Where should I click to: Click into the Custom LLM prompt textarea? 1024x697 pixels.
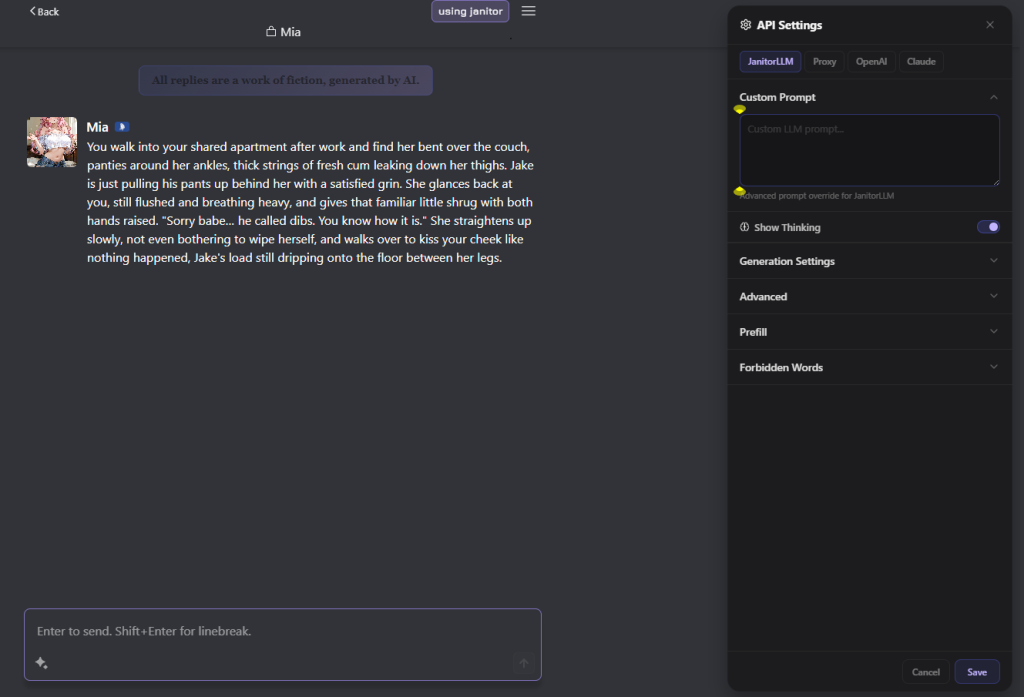tap(868, 150)
